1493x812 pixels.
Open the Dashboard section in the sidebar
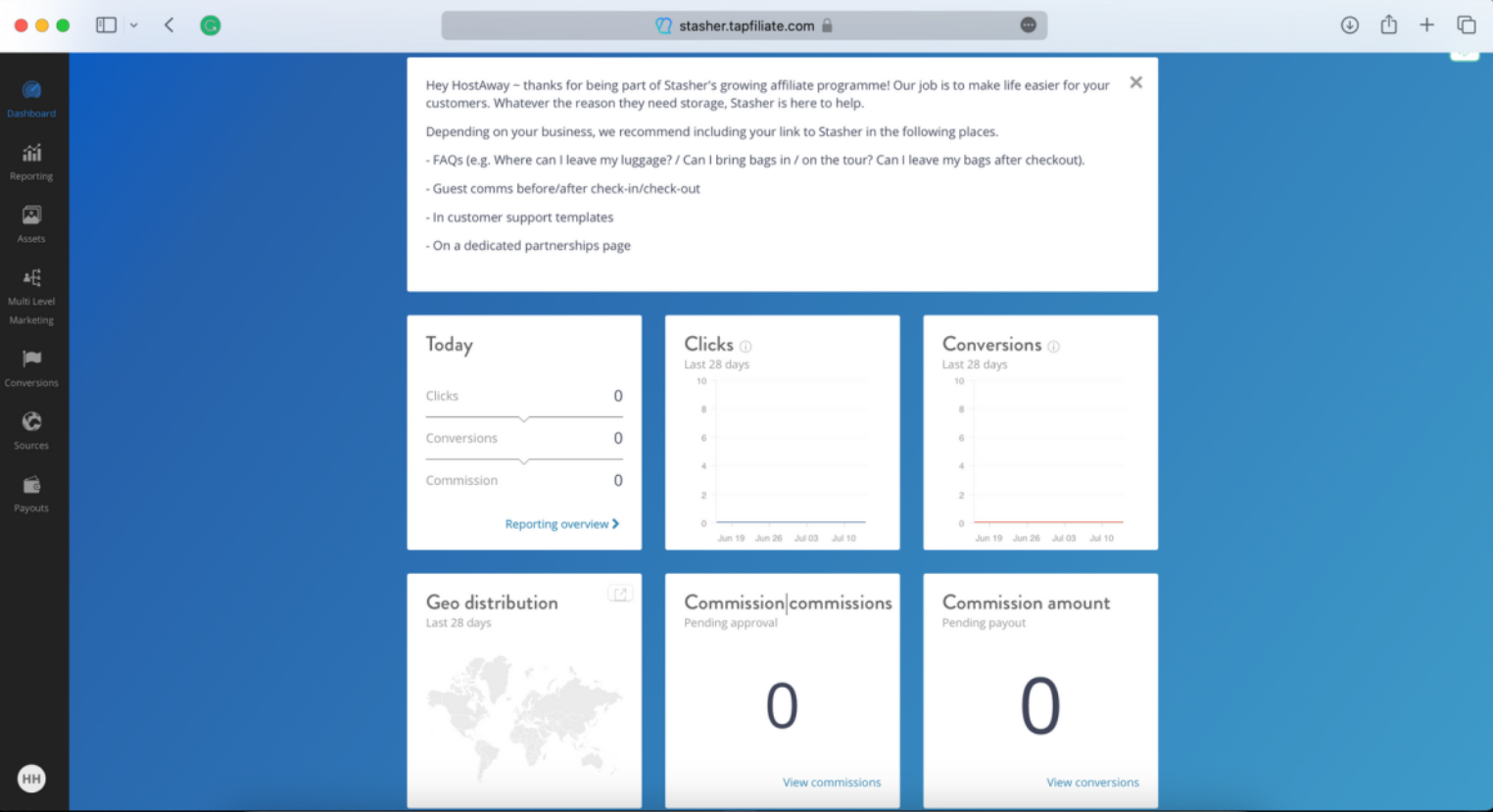[x=31, y=100]
